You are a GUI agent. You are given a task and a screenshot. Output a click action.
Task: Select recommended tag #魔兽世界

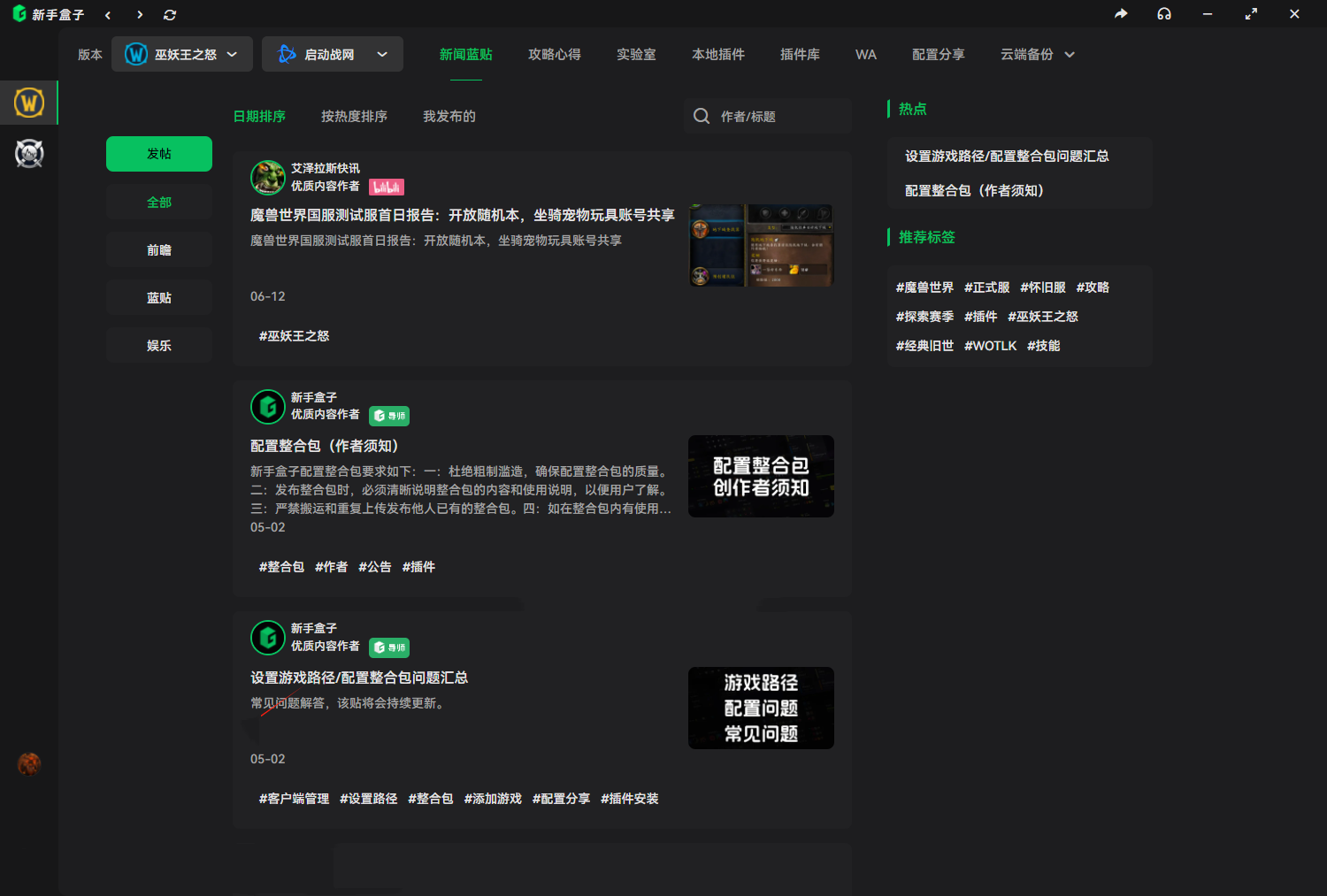(x=924, y=287)
